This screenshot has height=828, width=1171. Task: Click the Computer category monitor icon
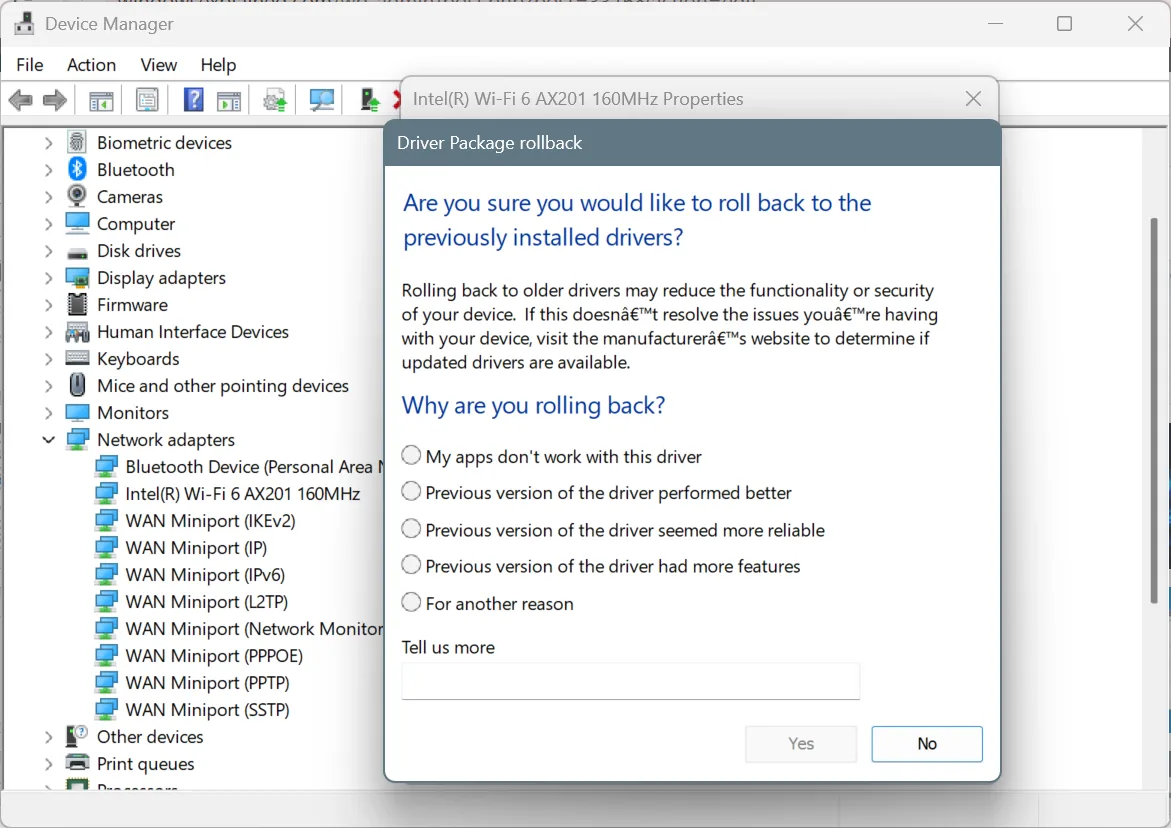pyautogui.click(x=77, y=223)
